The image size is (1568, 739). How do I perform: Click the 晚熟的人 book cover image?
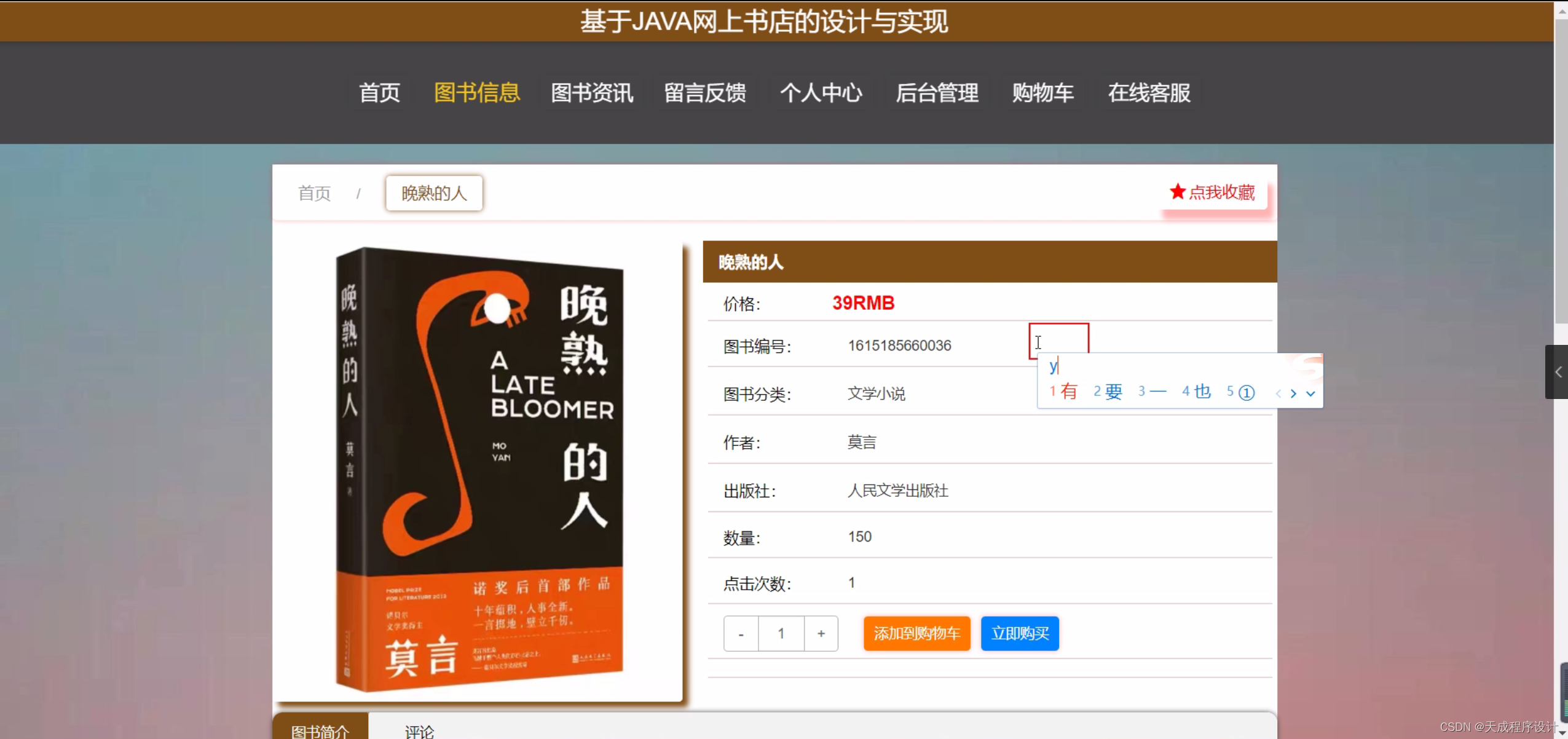pos(478,470)
